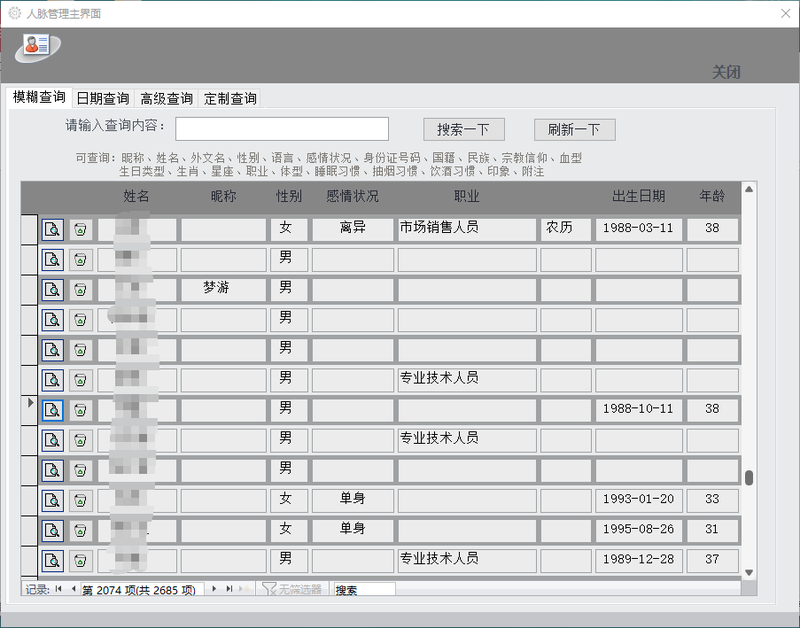Click the 关闭 link
The height and width of the screenshot is (628, 800).
[x=726, y=72]
